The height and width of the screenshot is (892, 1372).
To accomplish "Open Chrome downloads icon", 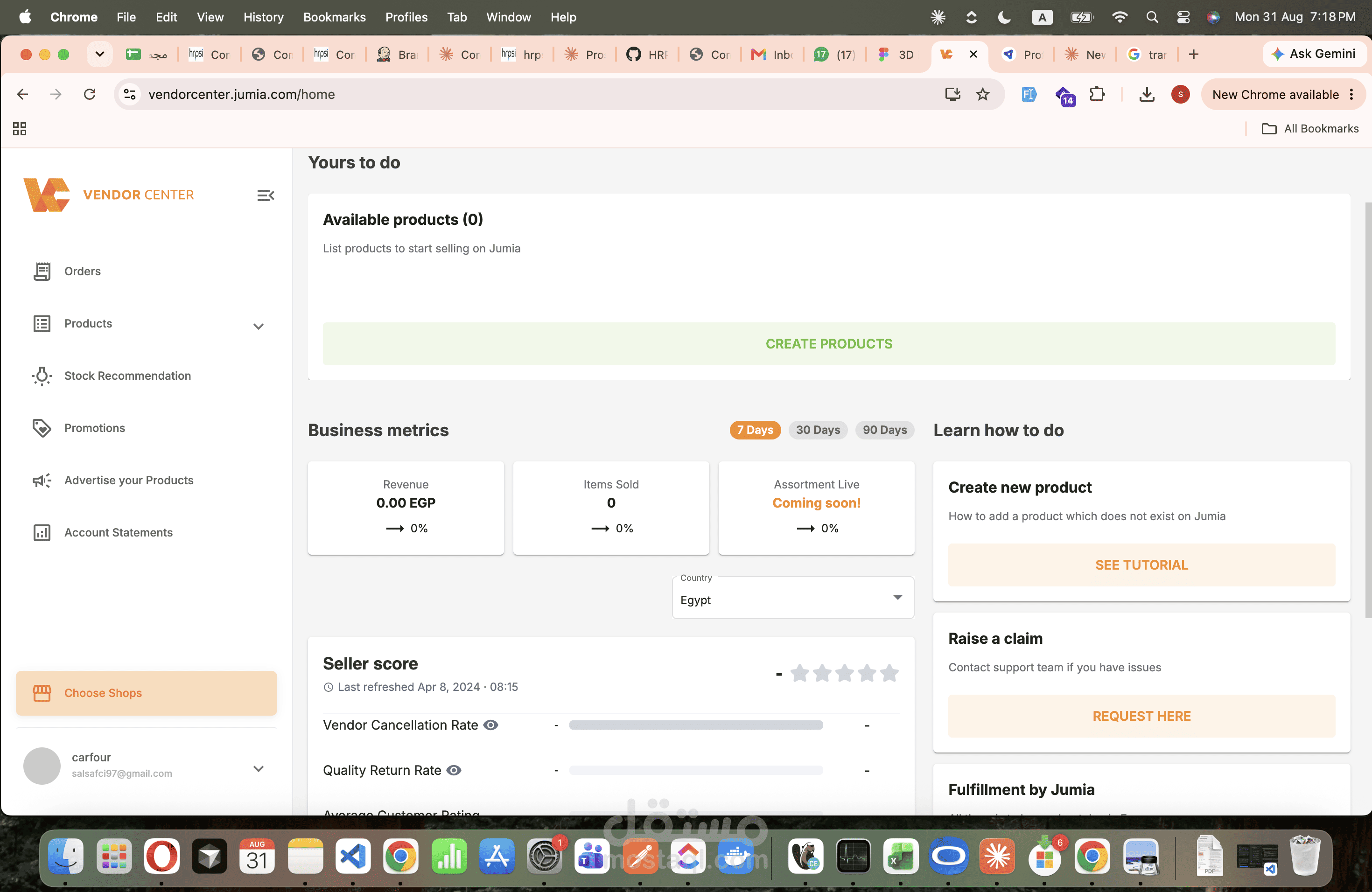I will coord(1147,94).
